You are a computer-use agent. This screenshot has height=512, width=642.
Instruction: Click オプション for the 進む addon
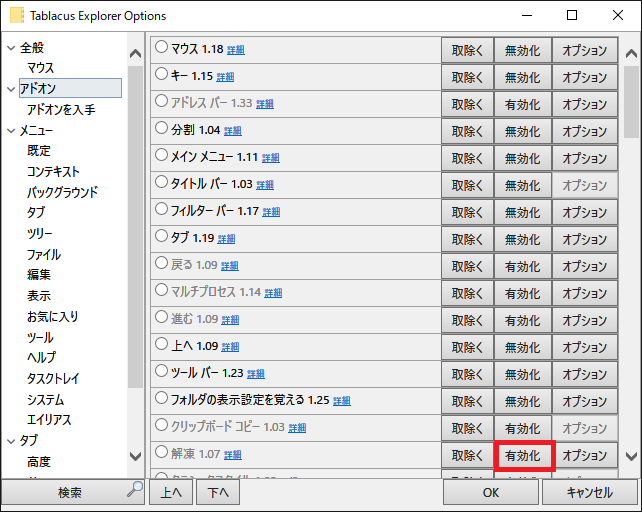585,320
